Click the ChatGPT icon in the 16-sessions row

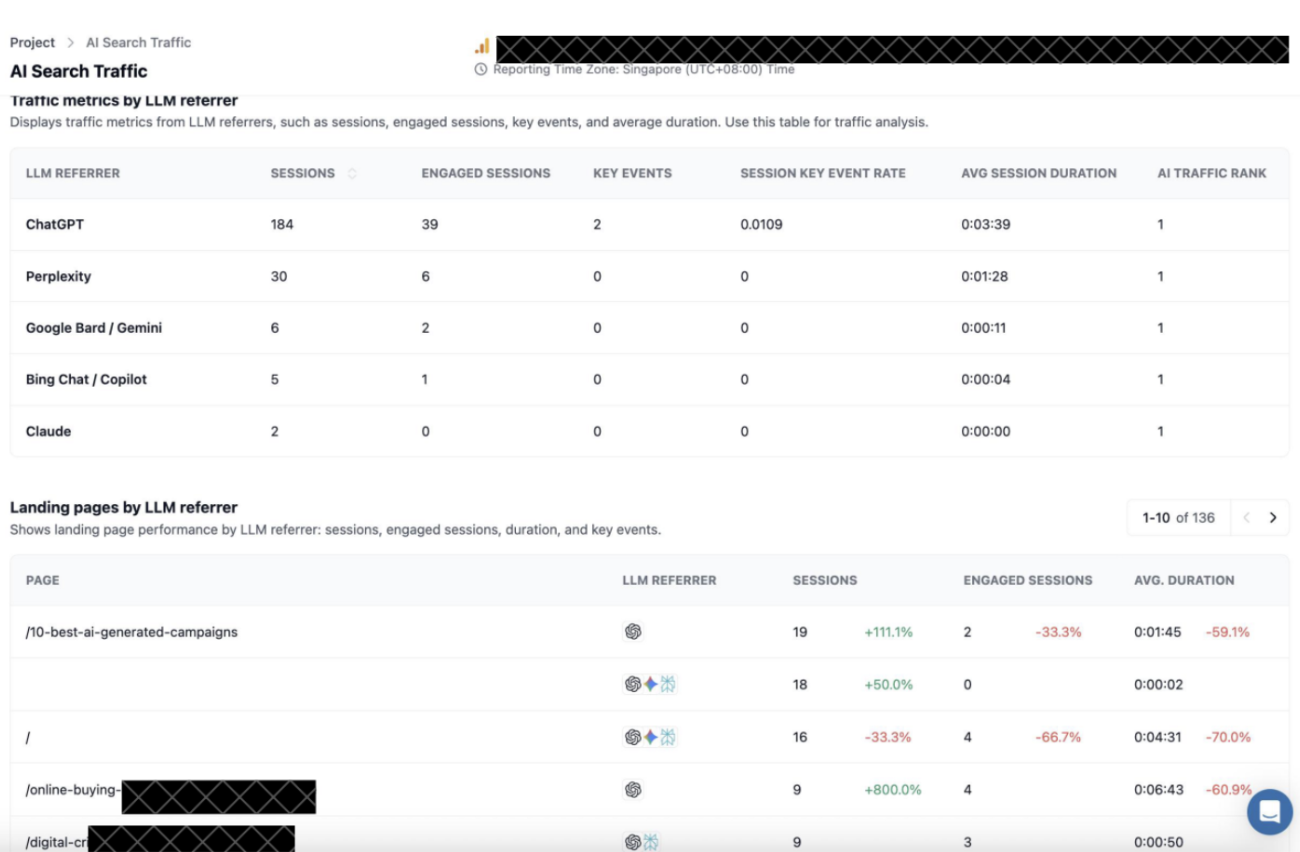[633, 737]
